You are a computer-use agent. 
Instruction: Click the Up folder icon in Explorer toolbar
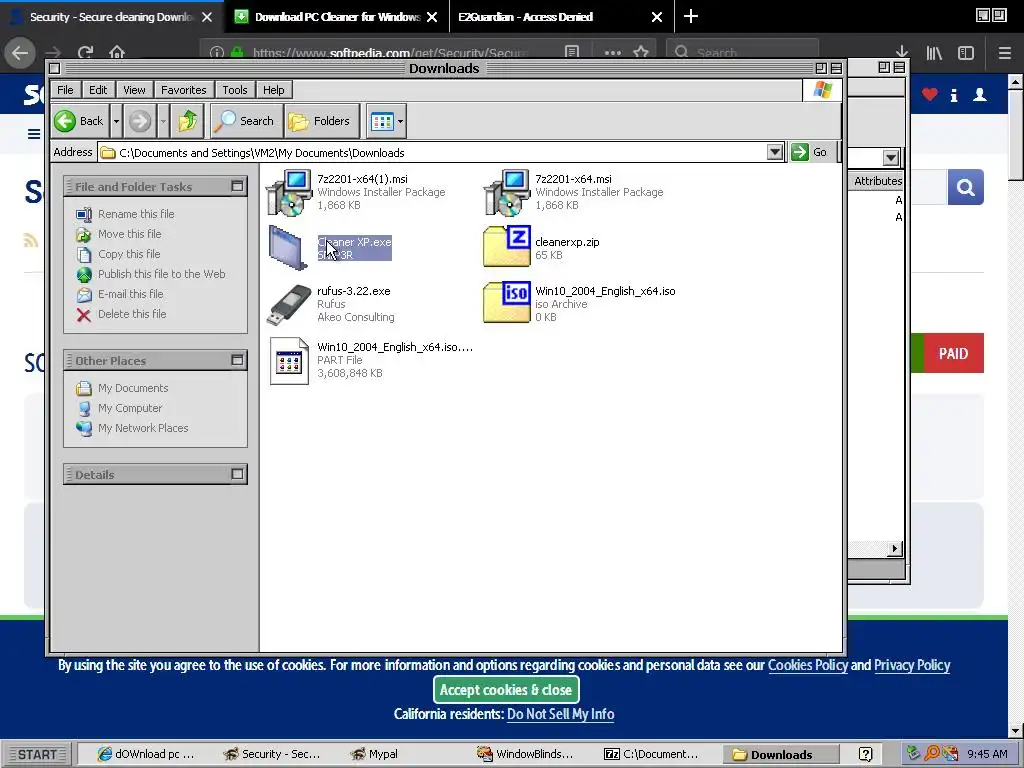(x=187, y=121)
